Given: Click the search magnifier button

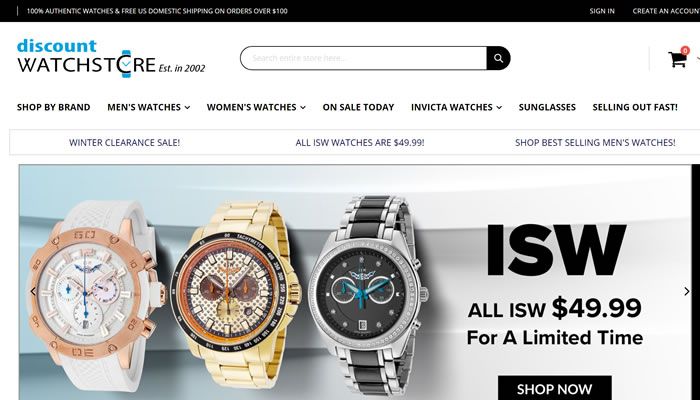Looking at the screenshot, I should click(498, 58).
